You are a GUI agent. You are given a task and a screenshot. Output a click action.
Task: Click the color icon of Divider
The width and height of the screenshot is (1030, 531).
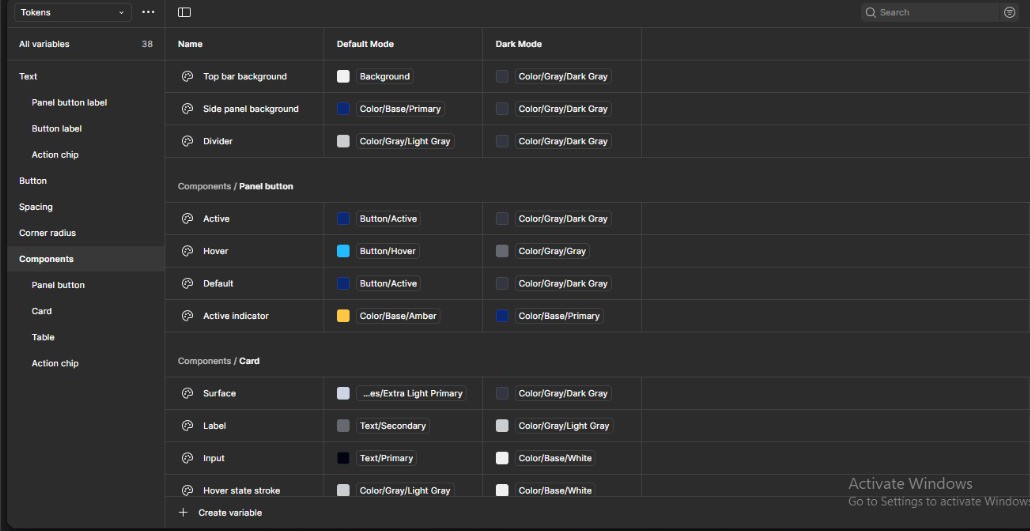pyautogui.click(x=187, y=141)
